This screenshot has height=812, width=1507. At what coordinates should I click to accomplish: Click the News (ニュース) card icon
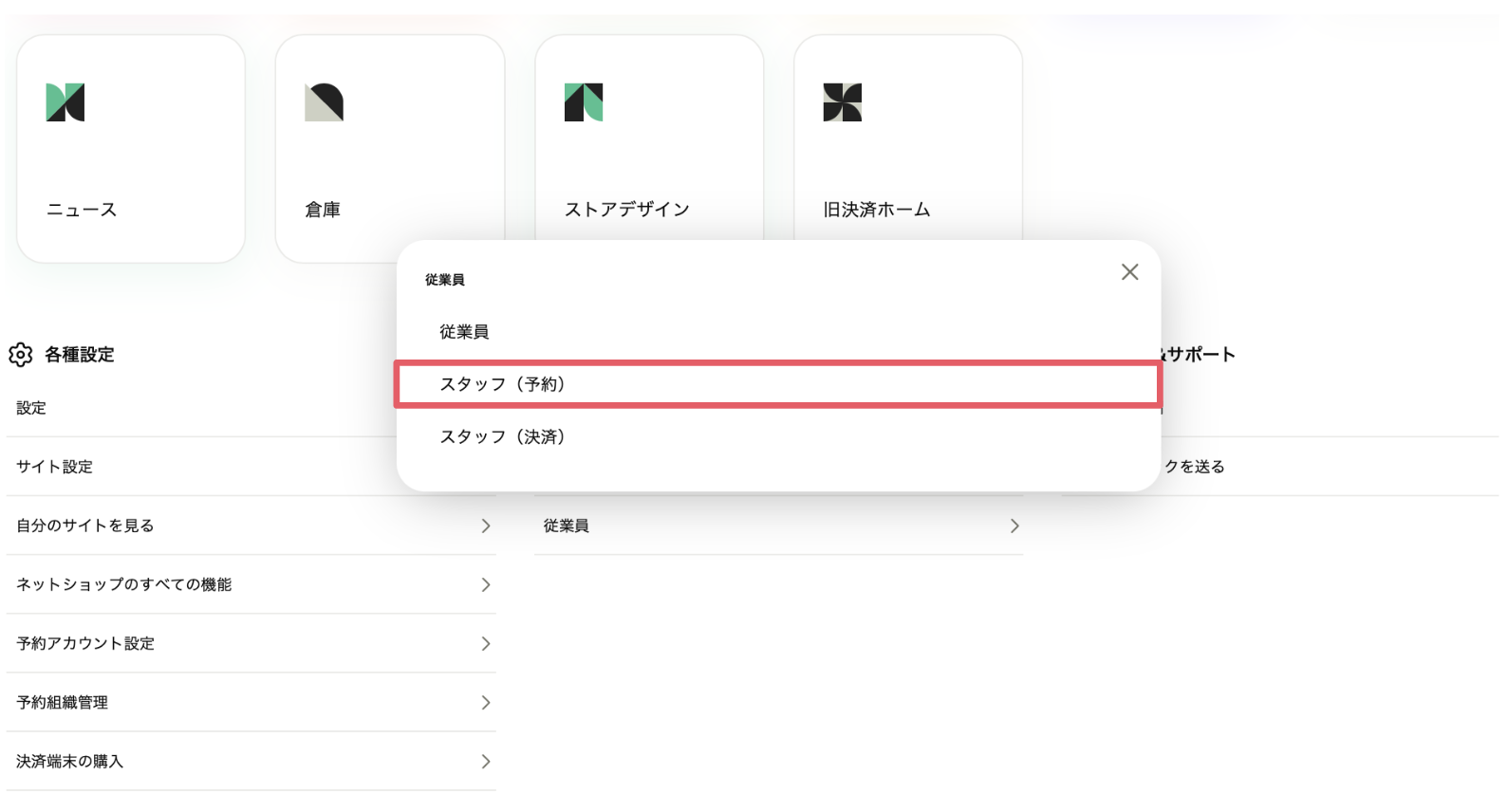pos(65,102)
